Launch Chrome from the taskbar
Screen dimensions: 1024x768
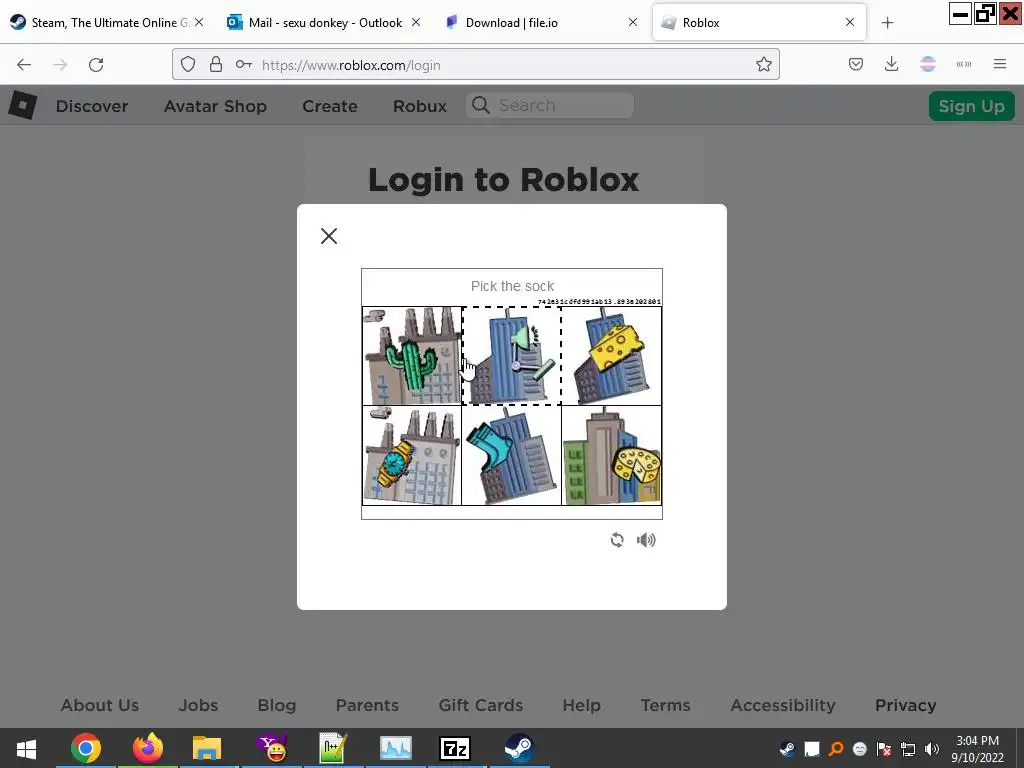pos(86,748)
